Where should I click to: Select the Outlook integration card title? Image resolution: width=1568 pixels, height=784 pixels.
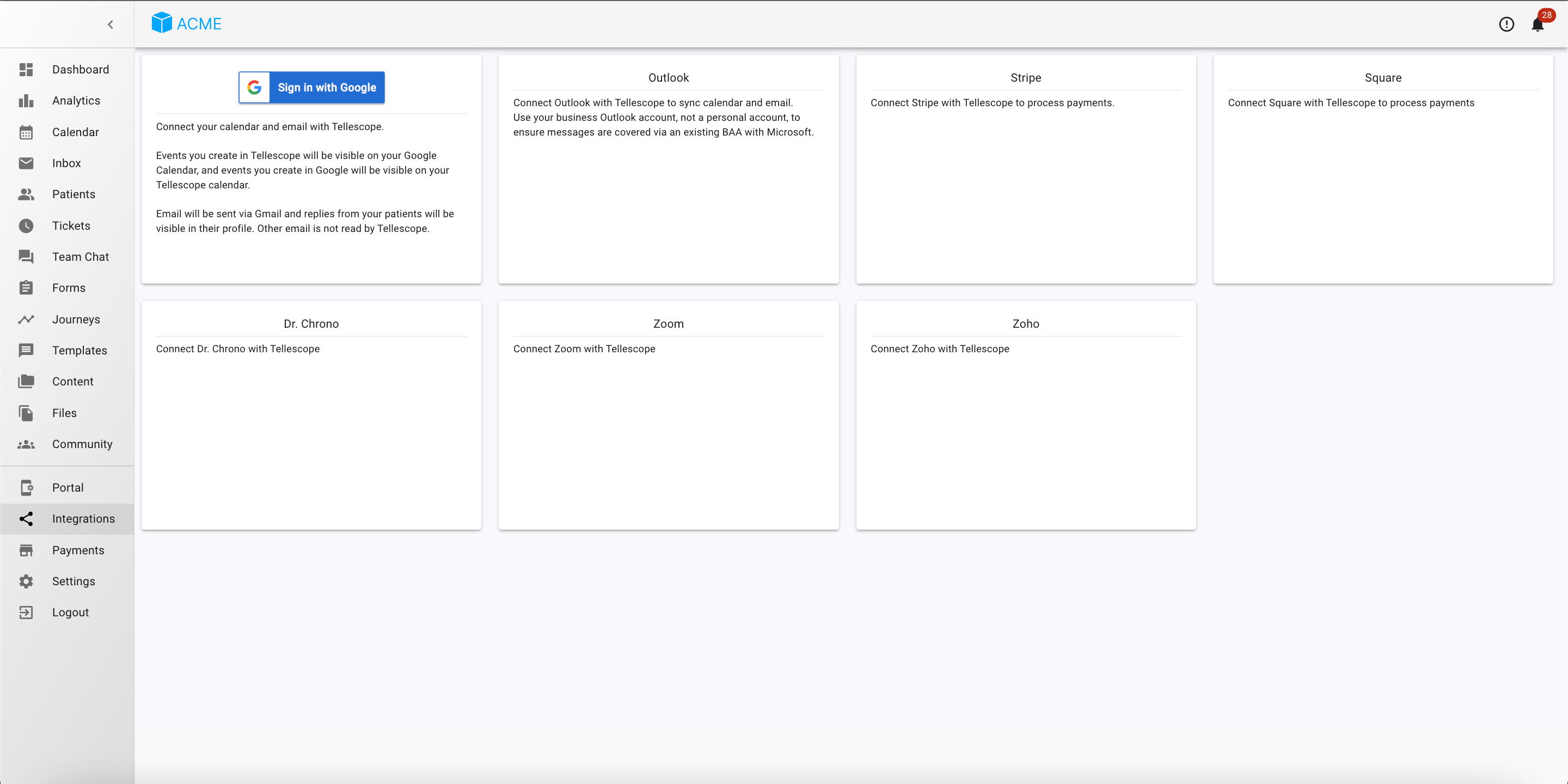click(669, 78)
